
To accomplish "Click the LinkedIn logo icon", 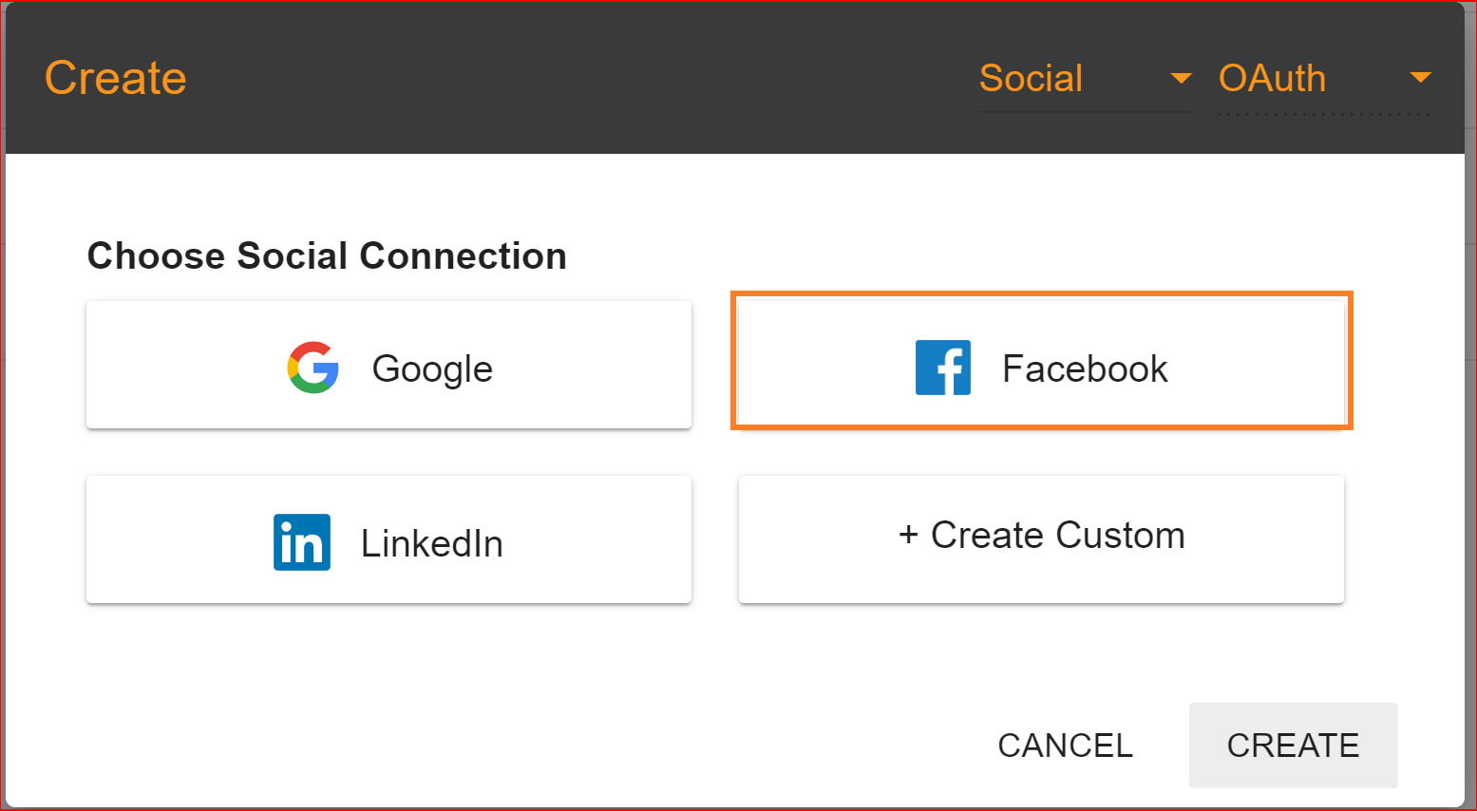I will coord(302,542).
